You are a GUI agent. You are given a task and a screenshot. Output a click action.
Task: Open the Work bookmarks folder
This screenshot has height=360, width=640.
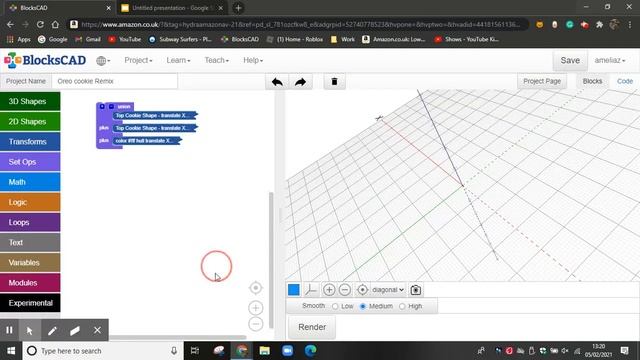pos(343,39)
